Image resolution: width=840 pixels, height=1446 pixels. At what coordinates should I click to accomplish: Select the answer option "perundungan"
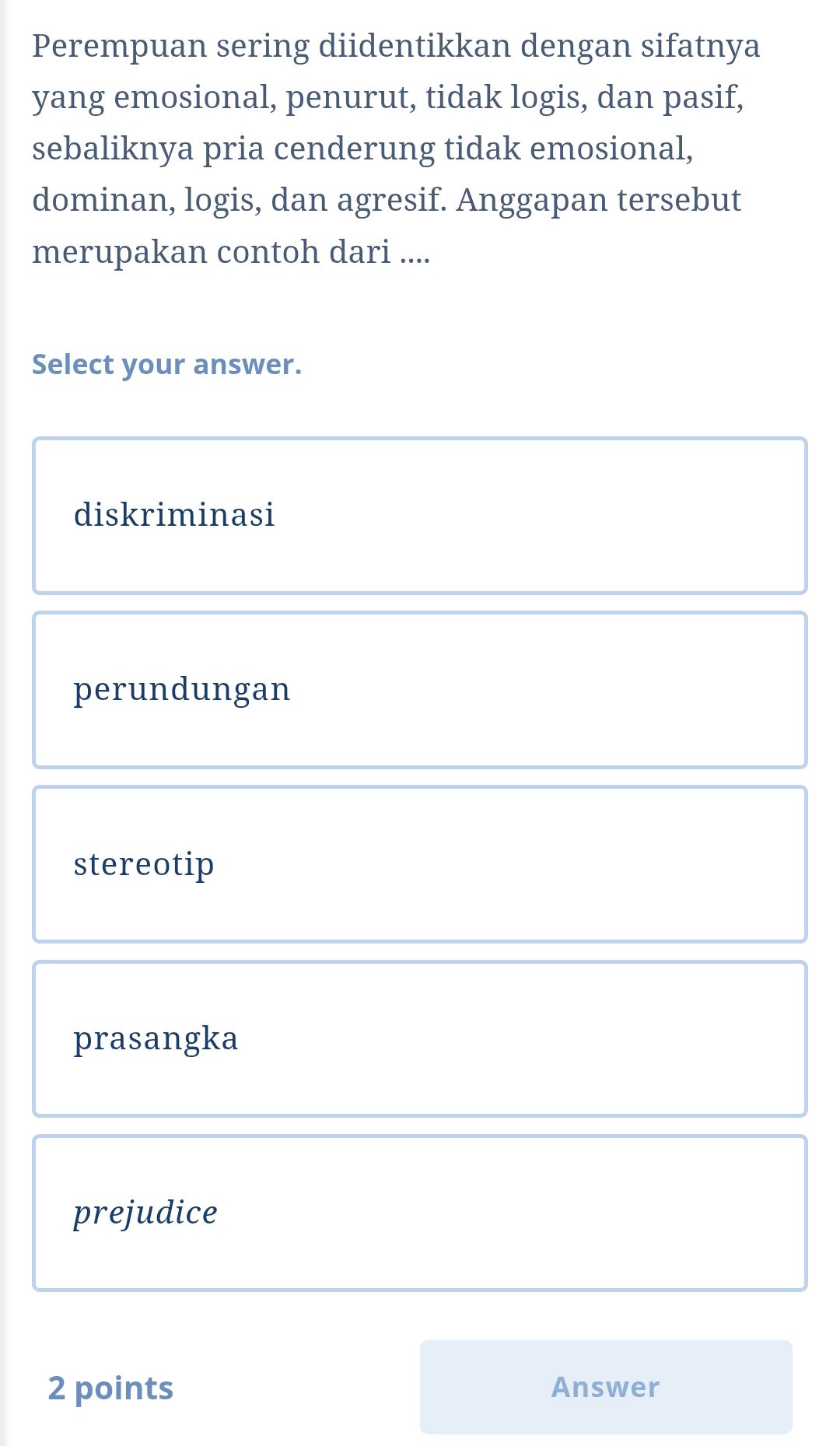tap(420, 688)
